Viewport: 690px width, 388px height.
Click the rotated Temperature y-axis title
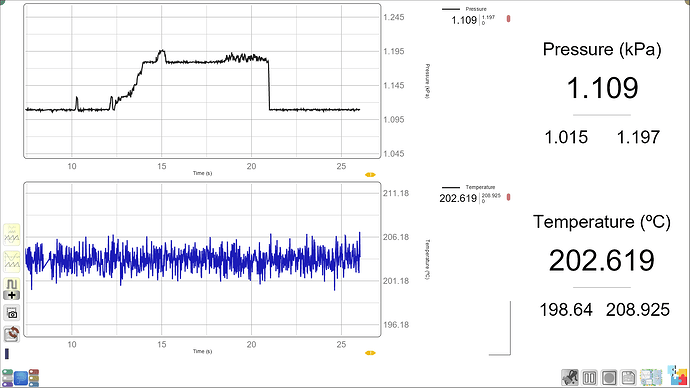pyautogui.click(x=427, y=260)
